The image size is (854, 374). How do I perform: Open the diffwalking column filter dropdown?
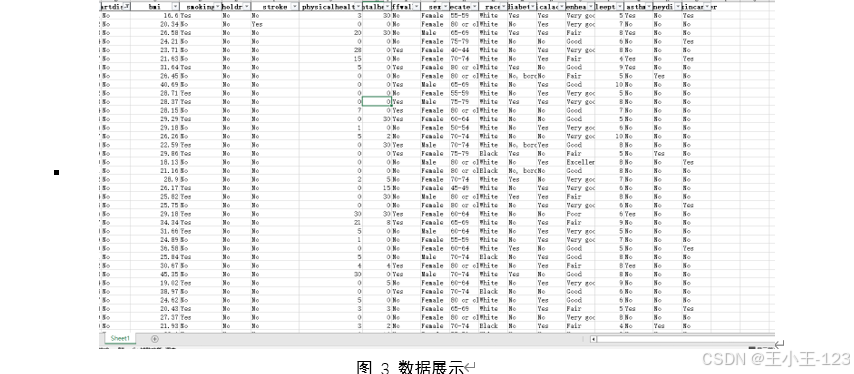416,7
